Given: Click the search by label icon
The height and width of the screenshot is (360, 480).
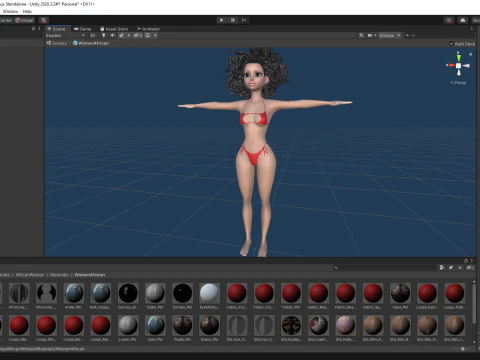Looking at the screenshot, I should click(x=451, y=268).
